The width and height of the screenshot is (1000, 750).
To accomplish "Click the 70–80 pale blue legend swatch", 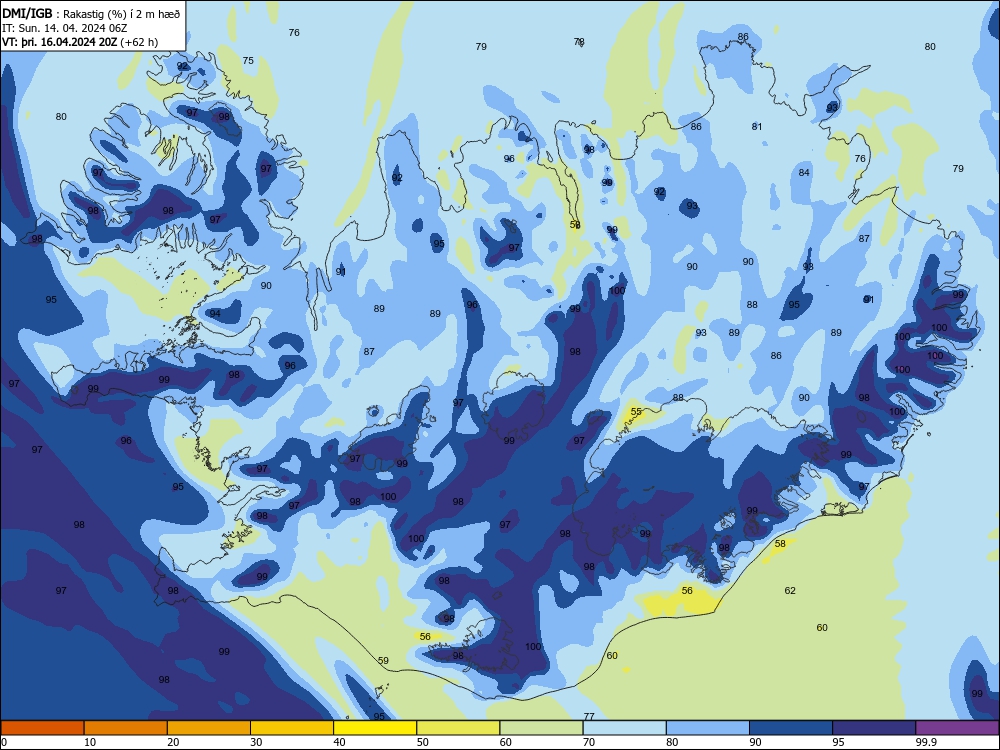I will tap(624, 728).
